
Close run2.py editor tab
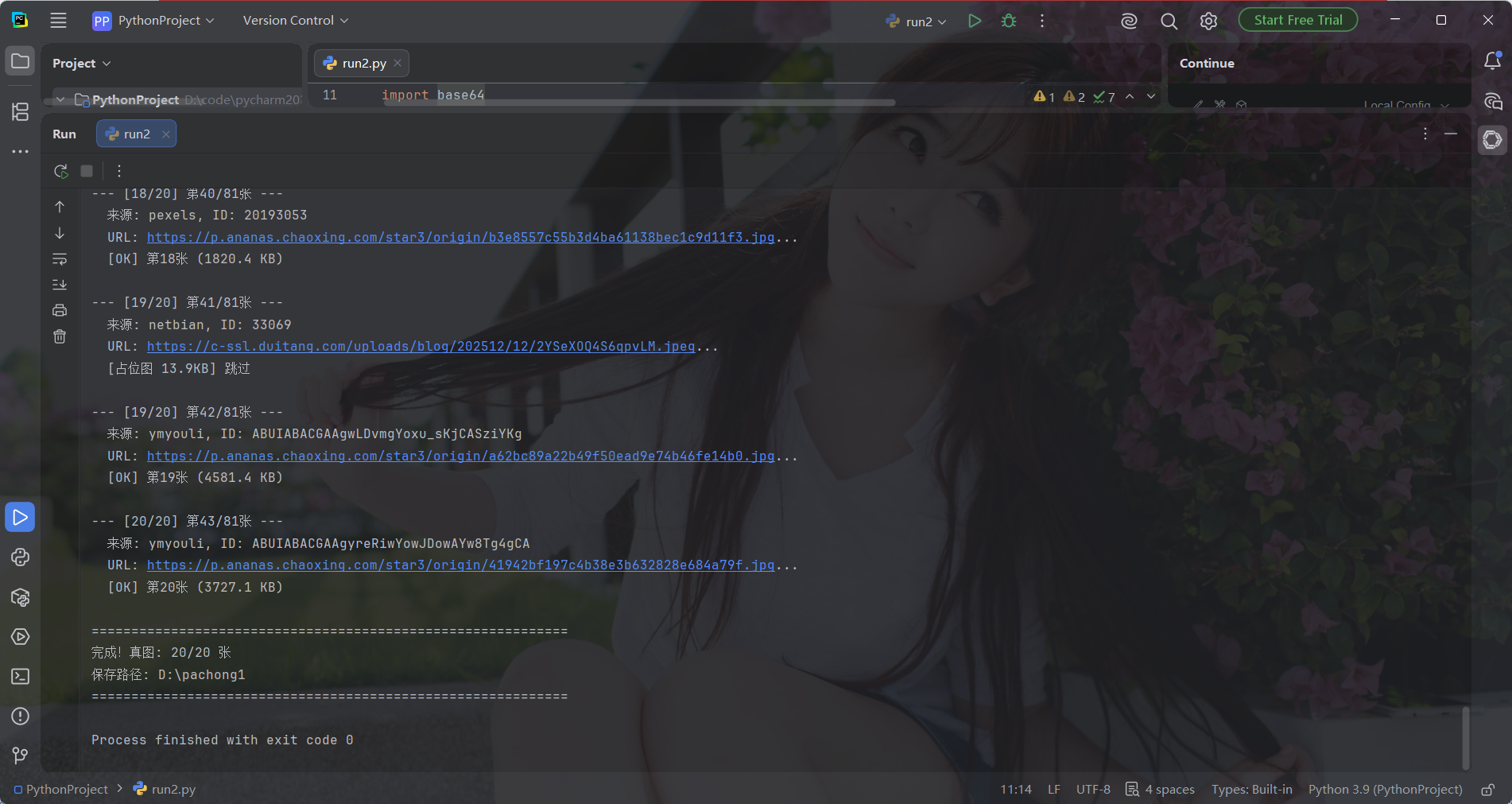pyautogui.click(x=397, y=63)
